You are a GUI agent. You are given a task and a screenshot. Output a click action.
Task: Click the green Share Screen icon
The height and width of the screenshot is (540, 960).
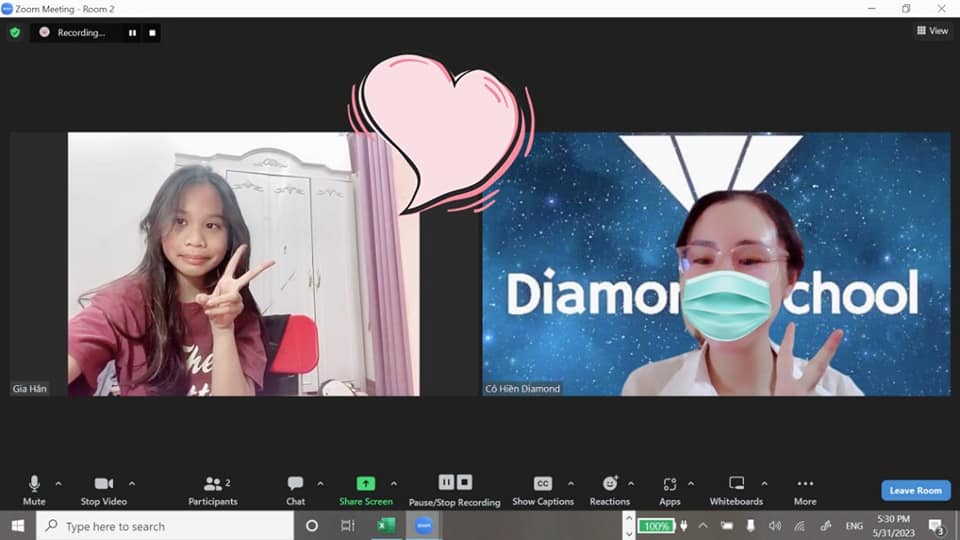point(365,484)
